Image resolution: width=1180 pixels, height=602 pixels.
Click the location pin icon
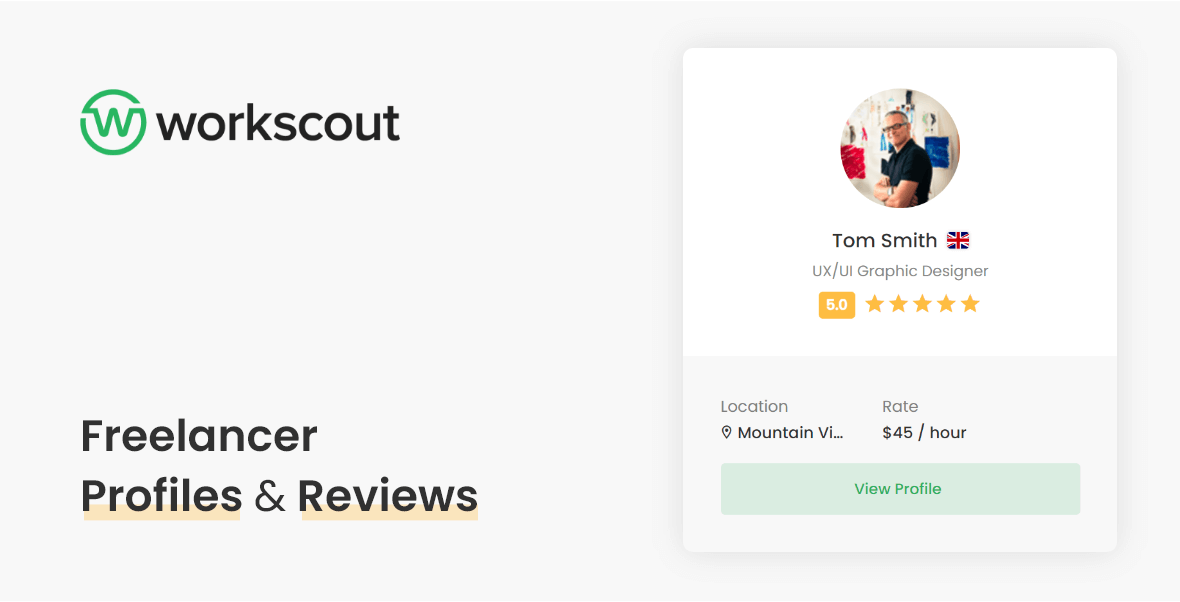click(x=726, y=432)
